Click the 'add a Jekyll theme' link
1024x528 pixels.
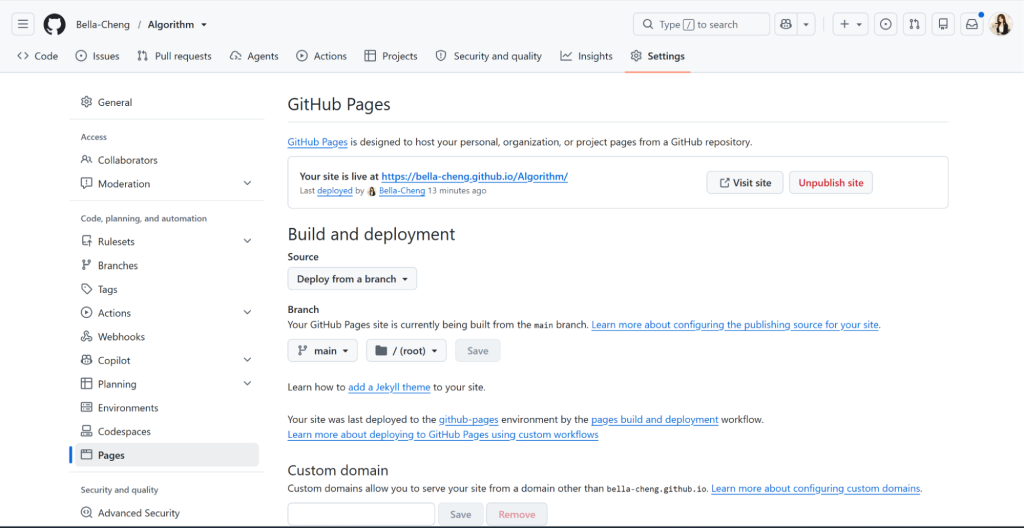389,388
